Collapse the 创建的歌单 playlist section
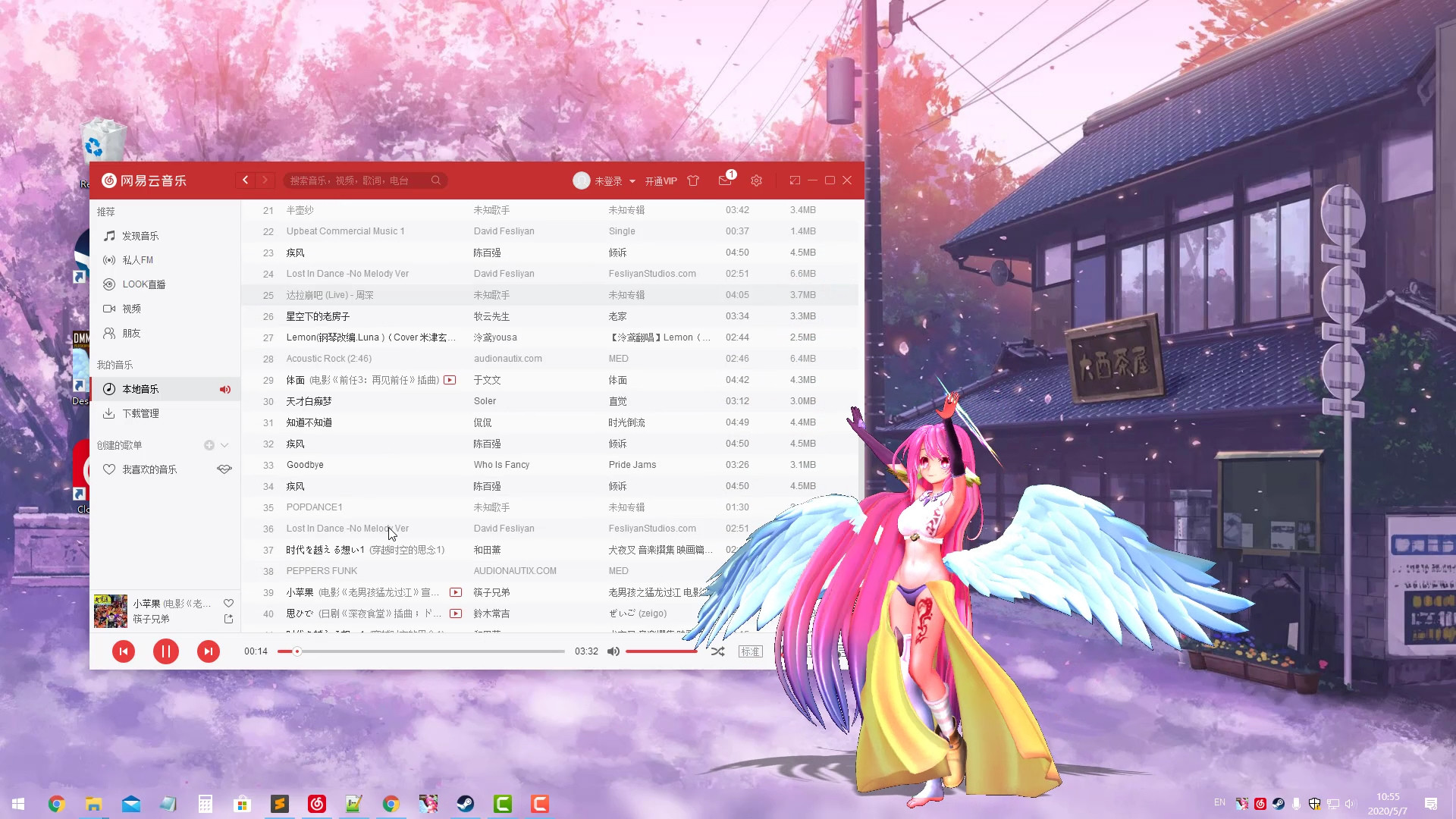The width and height of the screenshot is (1456, 819). point(224,445)
